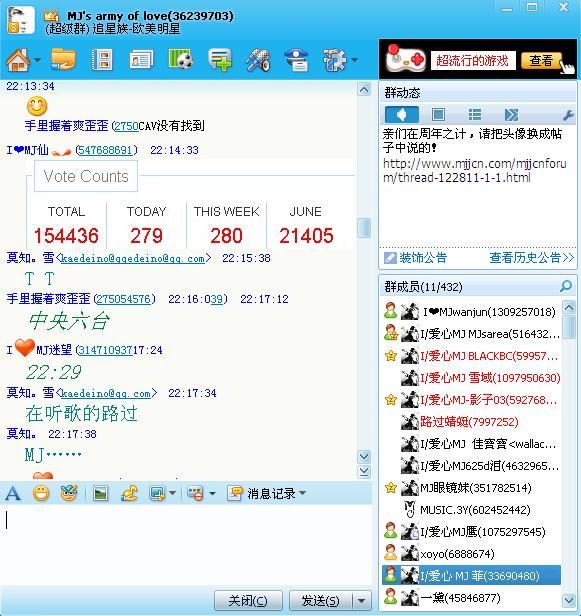Click the chat scrollbar thumb
The width and height of the screenshot is (581, 616).
click(x=364, y=228)
